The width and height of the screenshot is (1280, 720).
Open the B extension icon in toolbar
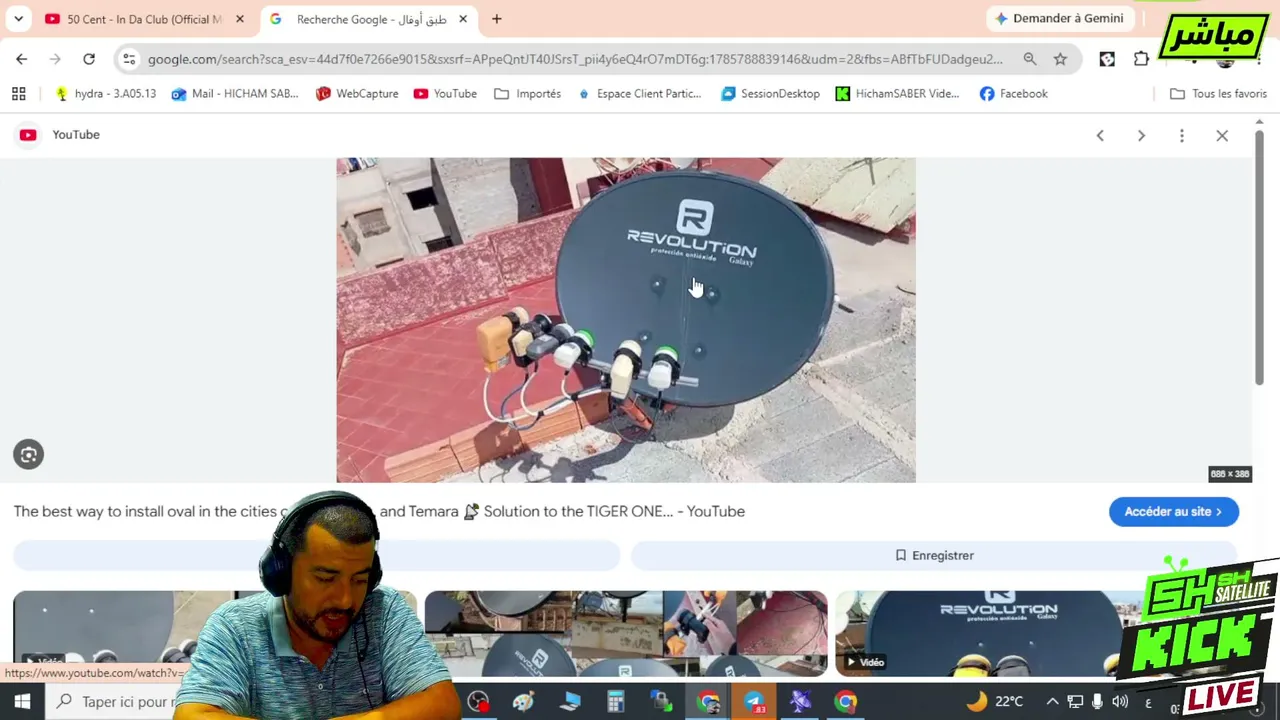[1107, 59]
